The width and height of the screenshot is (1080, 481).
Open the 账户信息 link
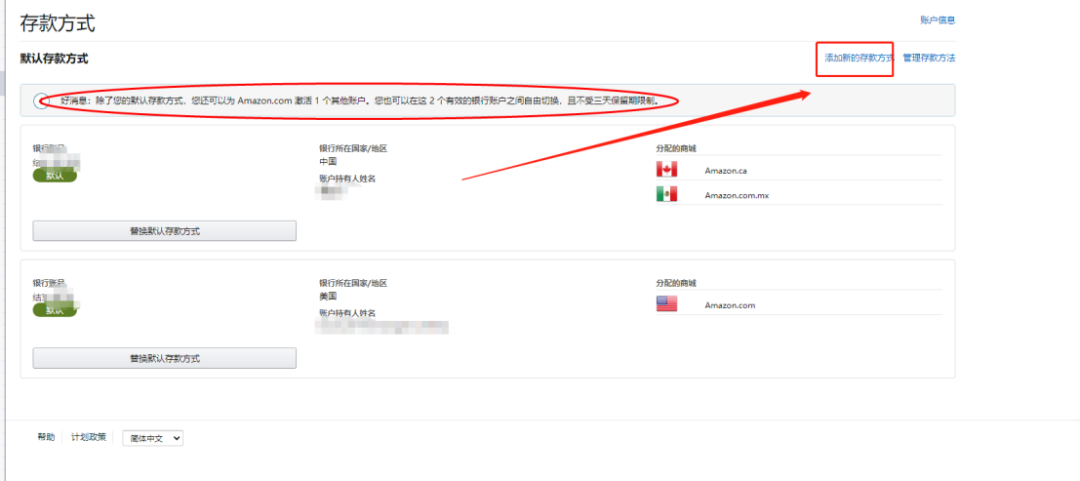(x=937, y=21)
